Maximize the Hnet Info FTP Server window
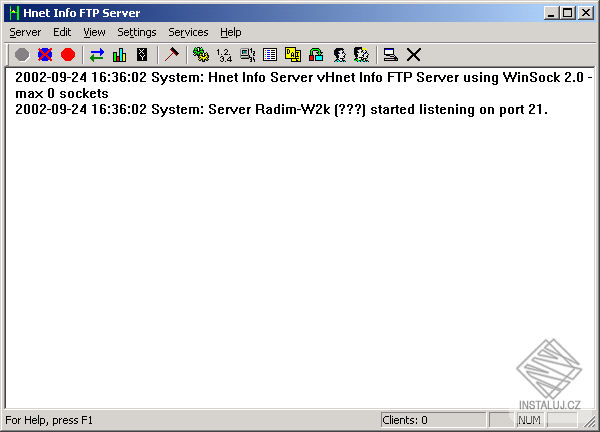Viewport: 600px width, 432px height. (x=568, y=13)
